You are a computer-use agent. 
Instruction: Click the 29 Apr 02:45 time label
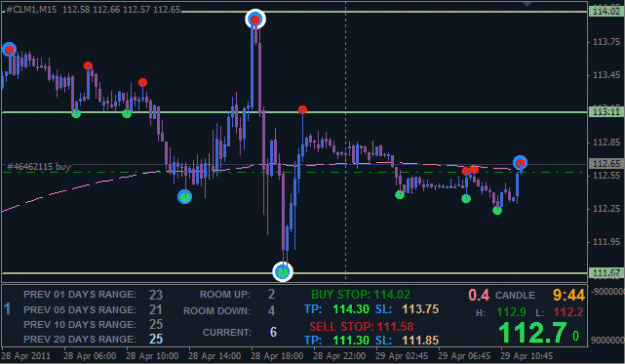point(402,356)
